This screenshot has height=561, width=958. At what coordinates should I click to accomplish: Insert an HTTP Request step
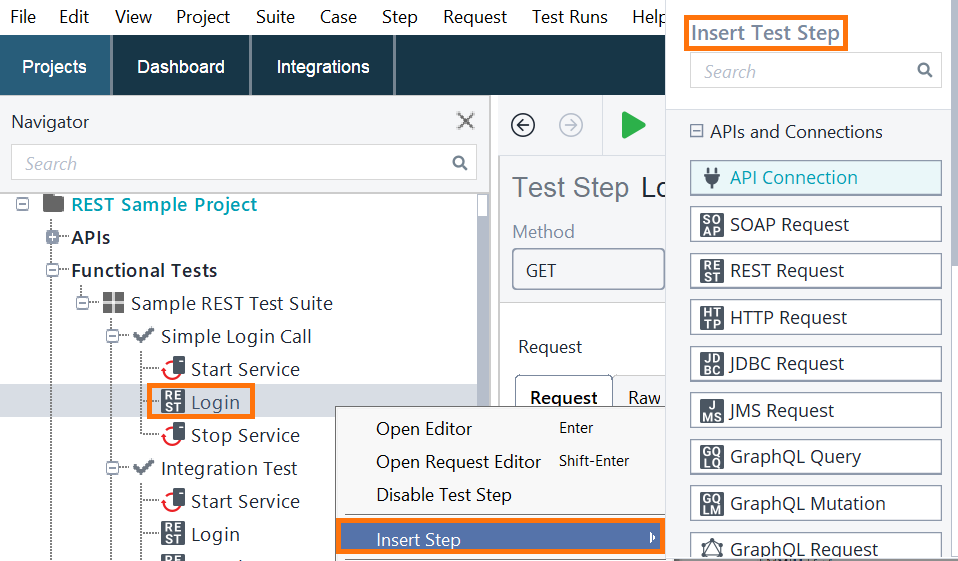point(815,317)
